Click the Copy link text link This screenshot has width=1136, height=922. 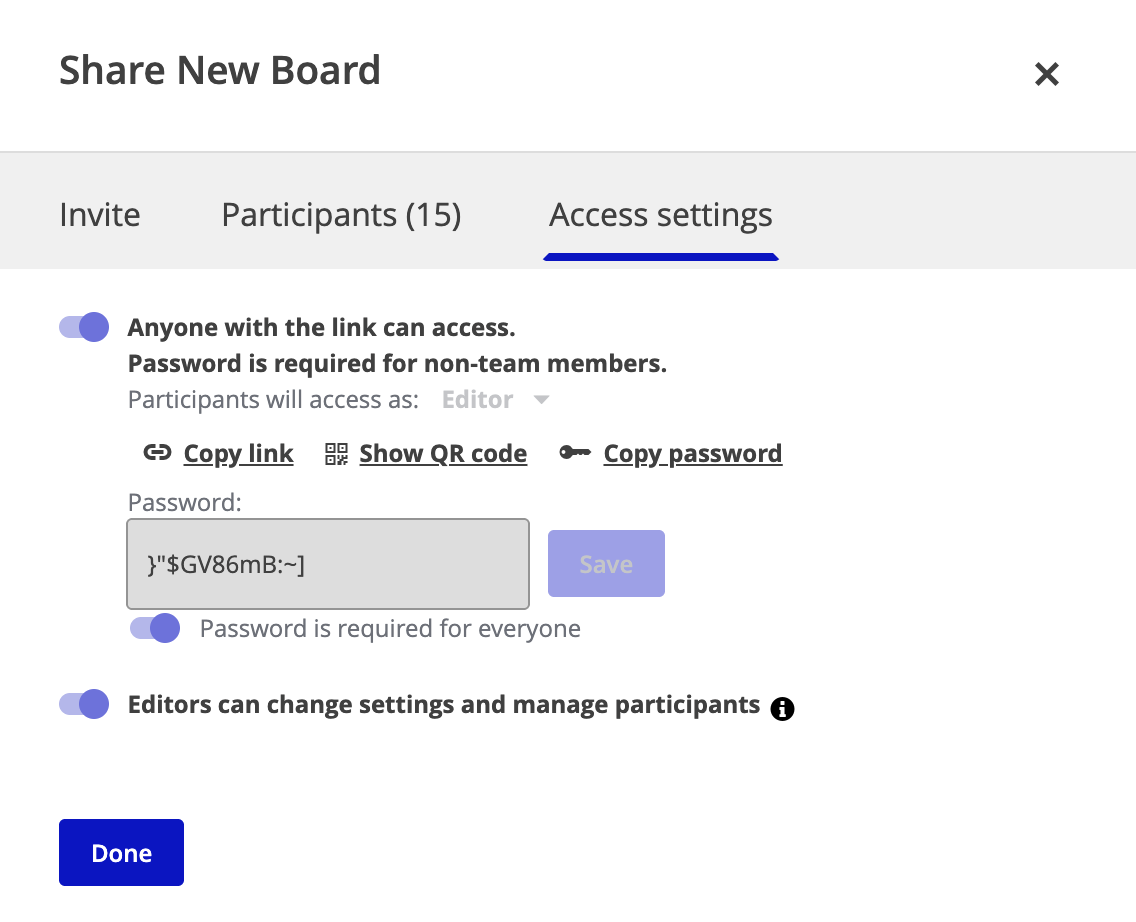[238, 454]
